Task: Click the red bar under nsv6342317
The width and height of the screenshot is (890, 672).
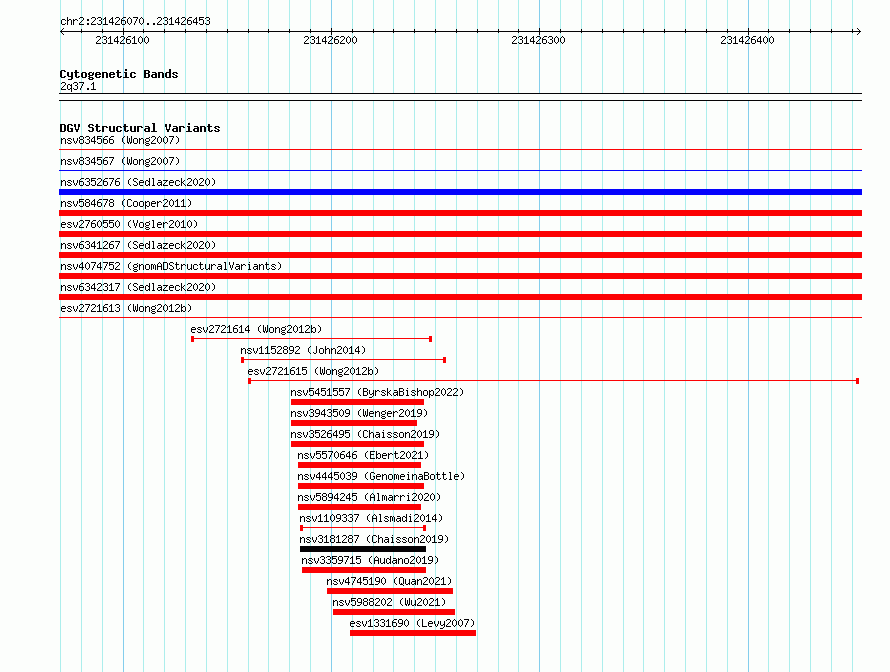Action: point(460,297)
